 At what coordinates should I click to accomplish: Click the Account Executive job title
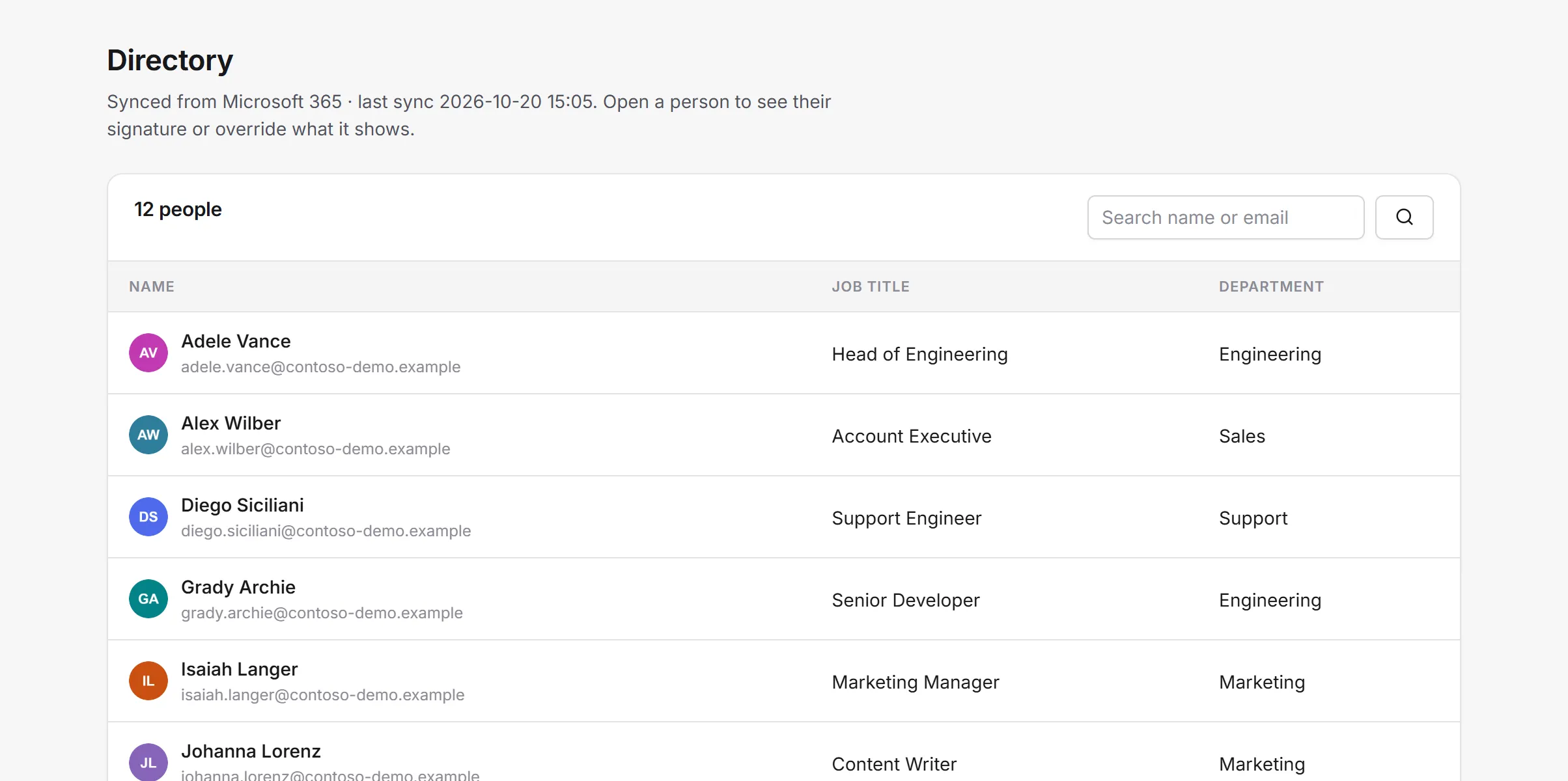coord(912,436)
